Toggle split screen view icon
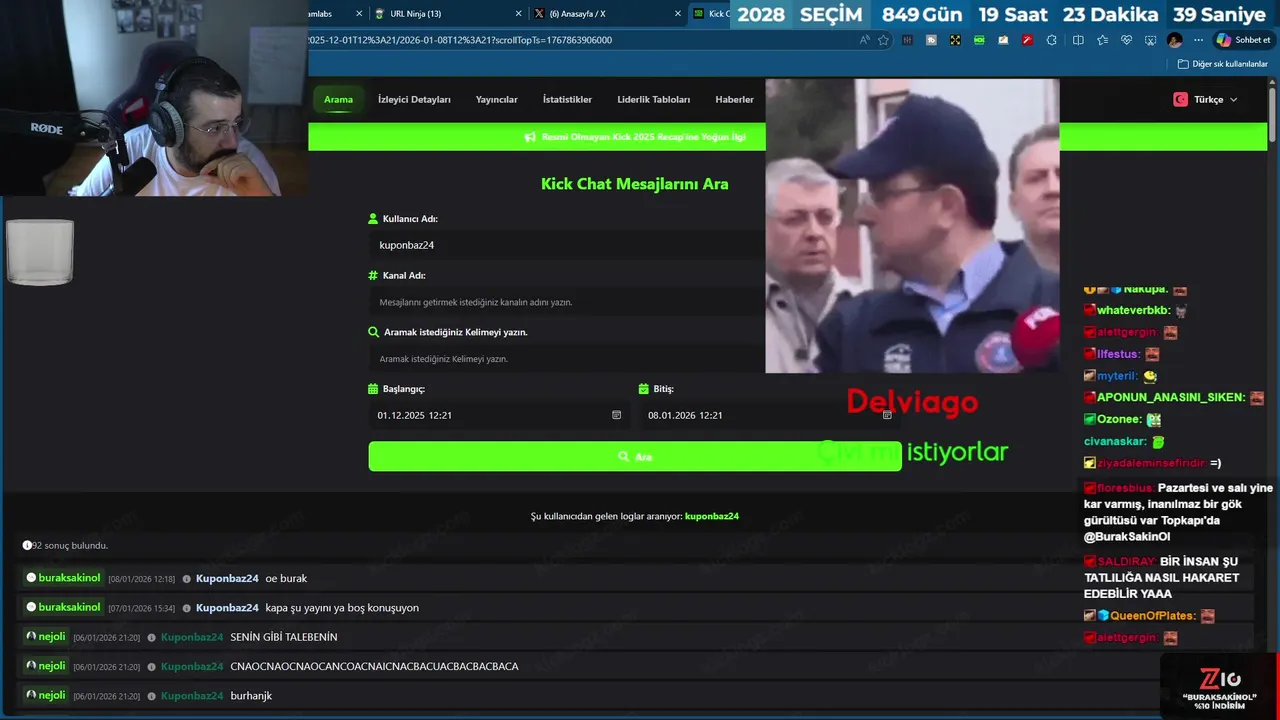 pyautogui.click(x=1078, y=40)
